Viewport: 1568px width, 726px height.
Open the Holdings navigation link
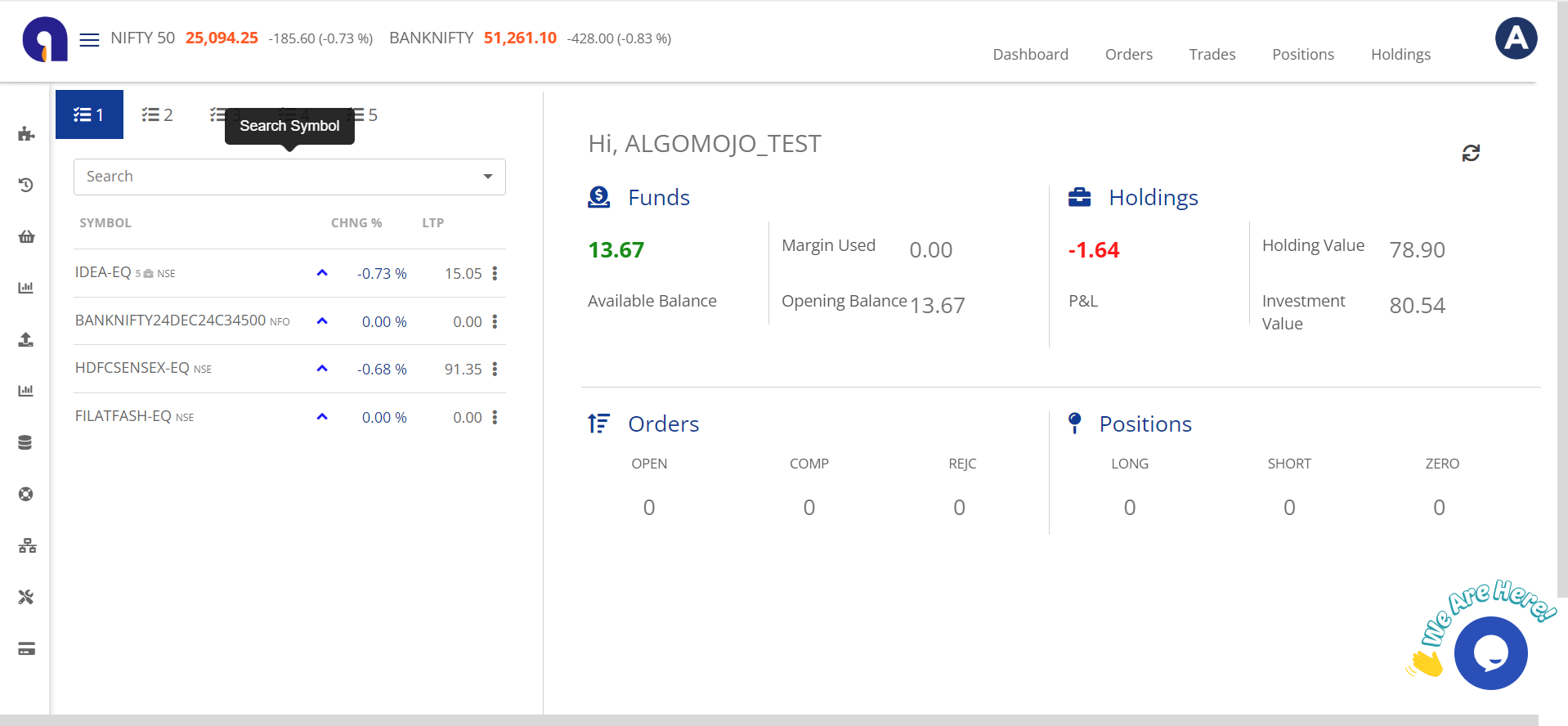1400,54
